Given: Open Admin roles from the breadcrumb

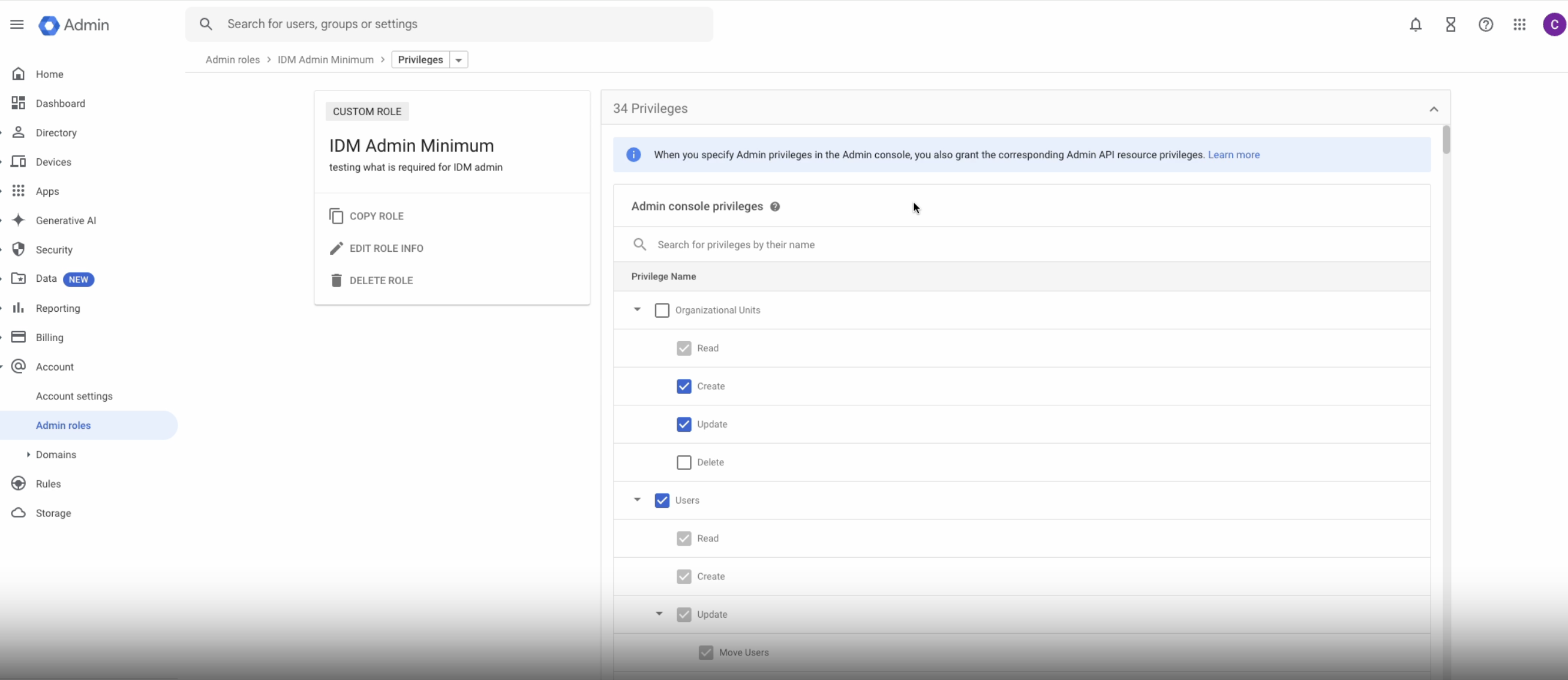Looking at the screenshot, I should coord(232,59).
